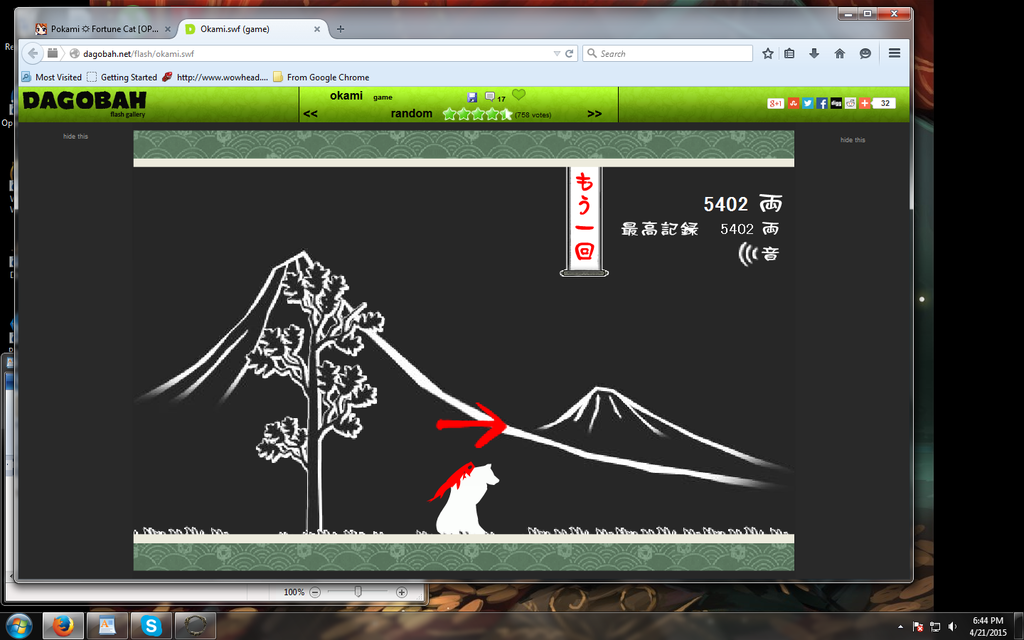The width and height of the screenshot is (1024, 640).
Task: Click the 100% zoom level in background window
Action: click(294, 592)
